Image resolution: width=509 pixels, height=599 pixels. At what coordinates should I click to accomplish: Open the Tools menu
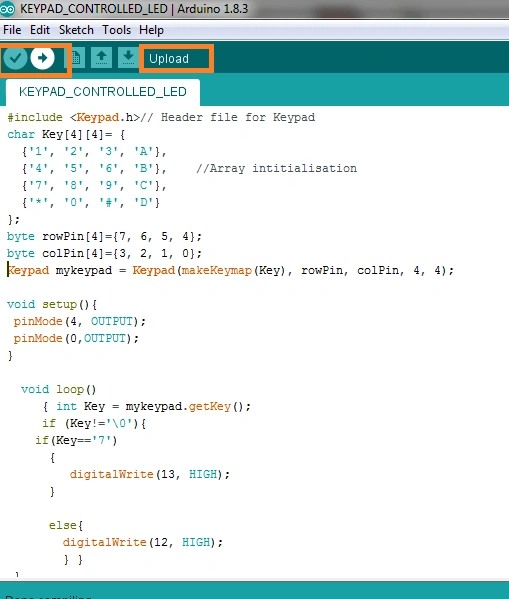[x=117, y=30]
